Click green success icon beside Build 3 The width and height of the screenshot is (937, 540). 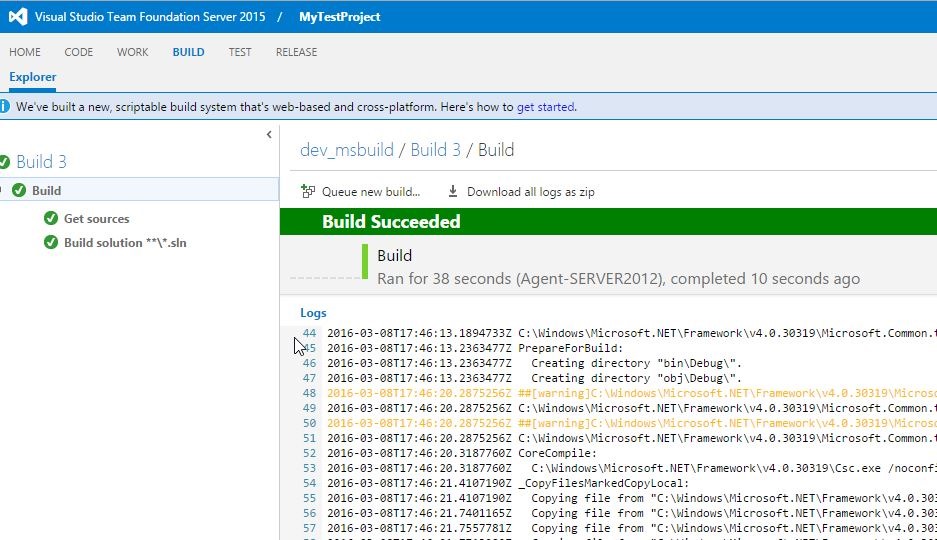pyautogui.click(x=5, y=162)
